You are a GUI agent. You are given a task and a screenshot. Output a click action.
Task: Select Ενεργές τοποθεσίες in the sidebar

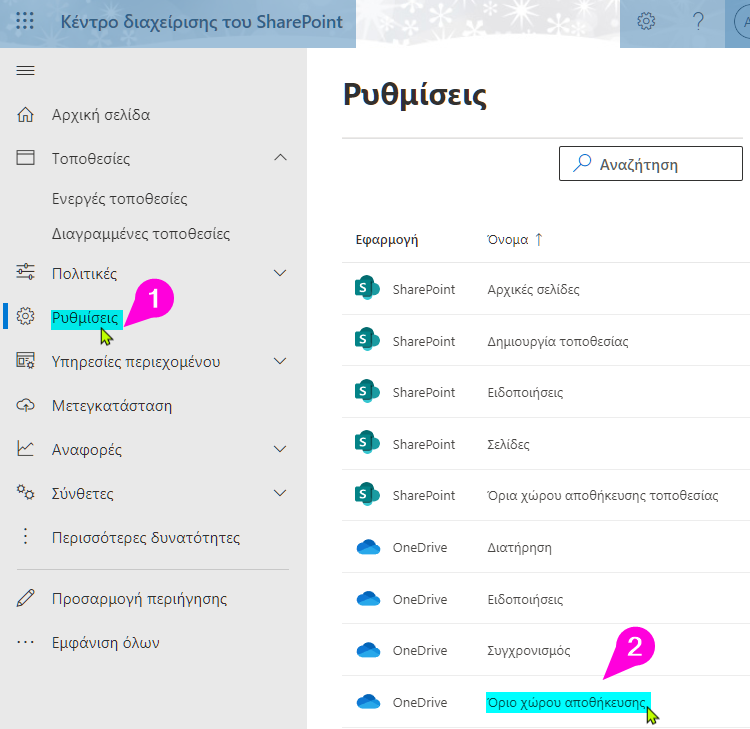(120, 199)
